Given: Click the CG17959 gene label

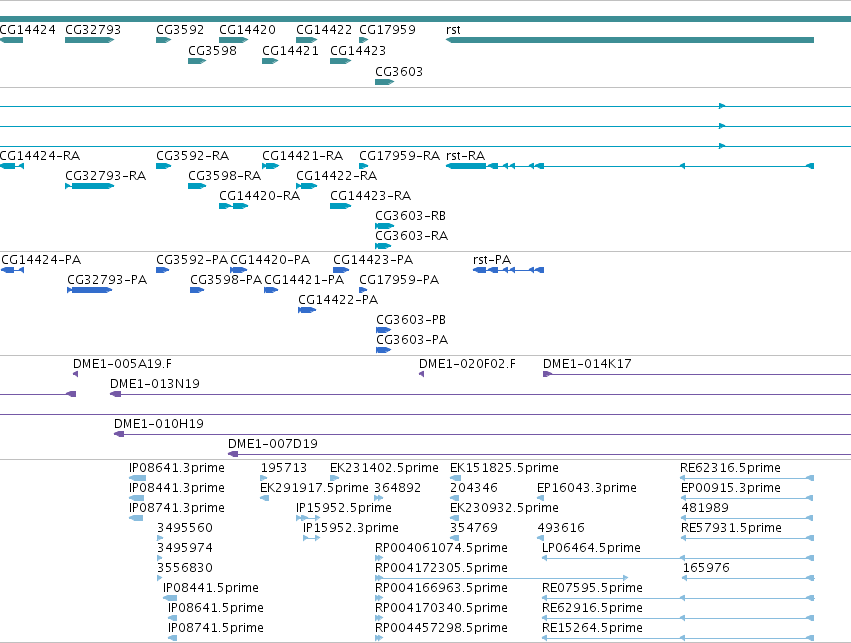Looking at the screenshot, I should pyautogui.click(x=388, y=29).
